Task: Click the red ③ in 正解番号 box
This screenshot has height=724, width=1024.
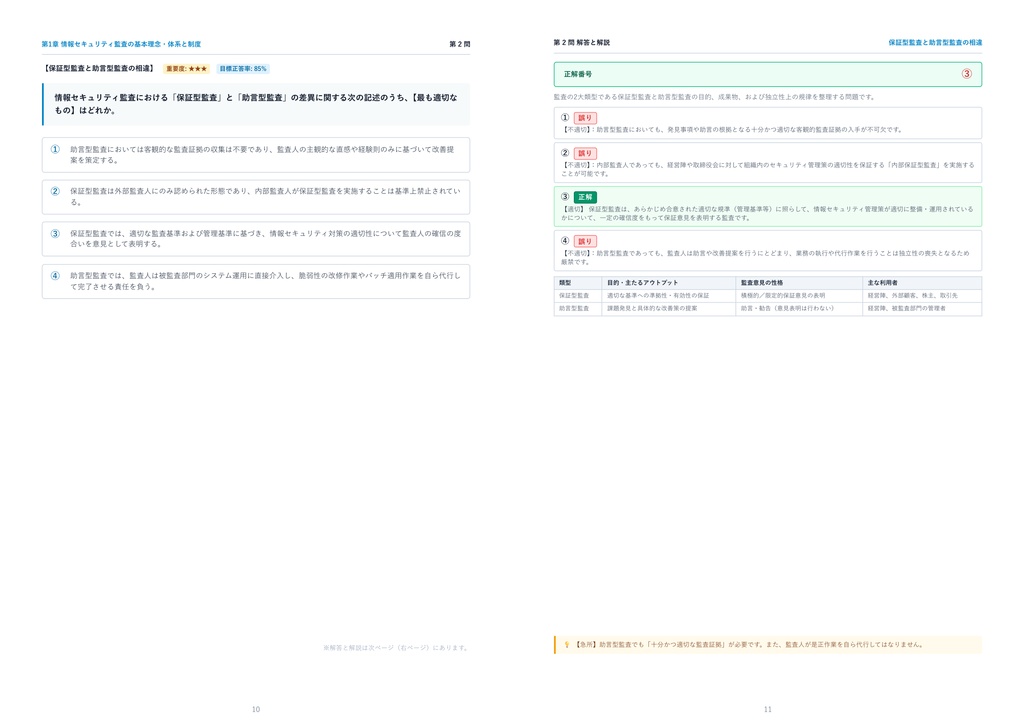Action: [x=967, y=74]
